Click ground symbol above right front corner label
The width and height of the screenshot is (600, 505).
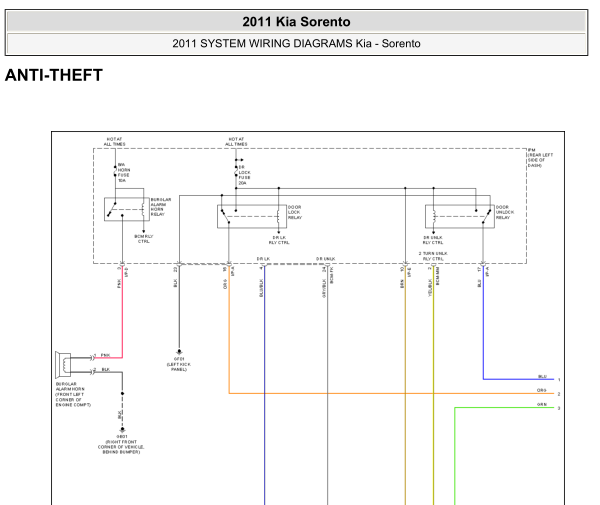[122, 430]
